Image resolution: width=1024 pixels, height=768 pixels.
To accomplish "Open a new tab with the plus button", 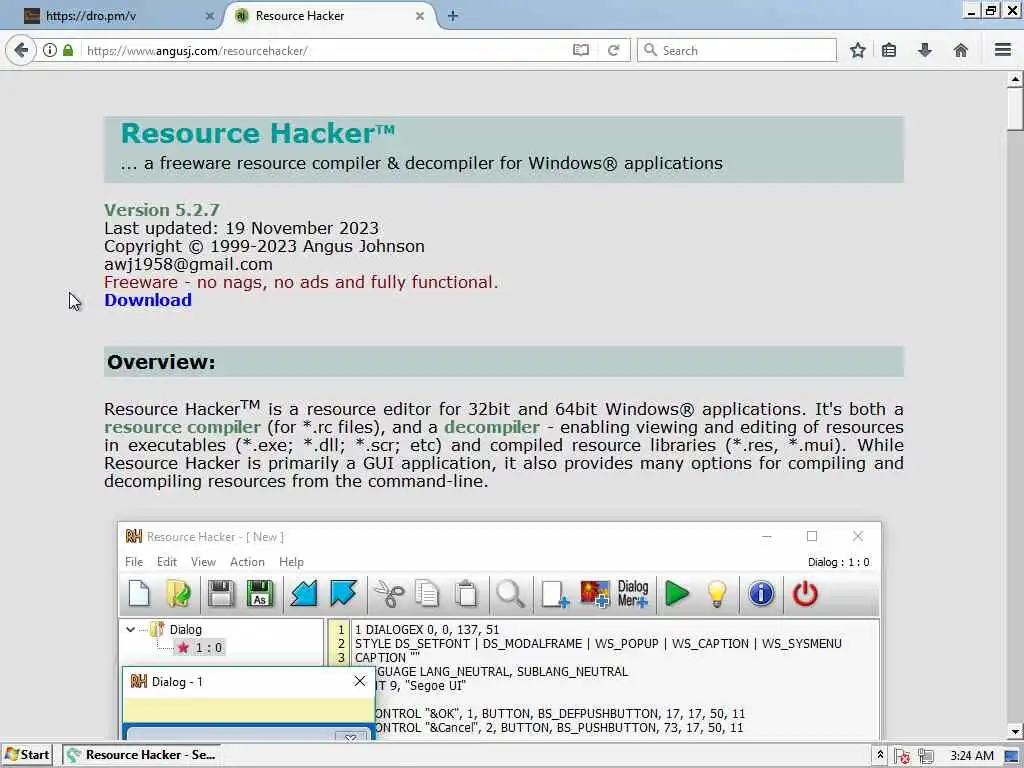I will pyautogui.click(x=453, y=16).
